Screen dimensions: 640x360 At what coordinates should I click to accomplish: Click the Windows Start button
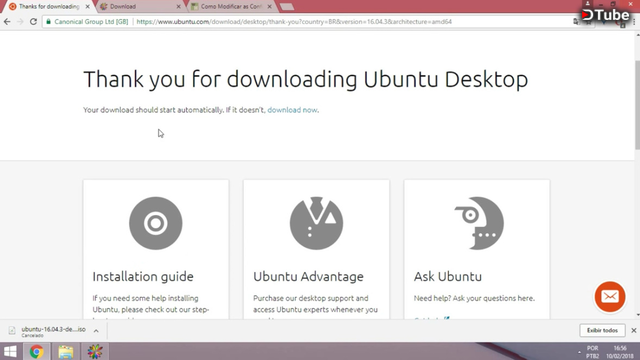10,351
